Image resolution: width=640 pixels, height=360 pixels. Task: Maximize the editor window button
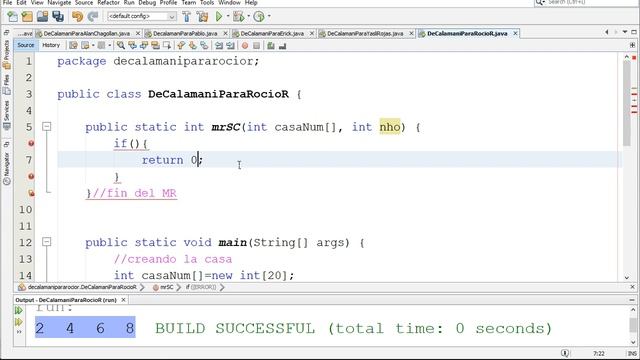633,32
